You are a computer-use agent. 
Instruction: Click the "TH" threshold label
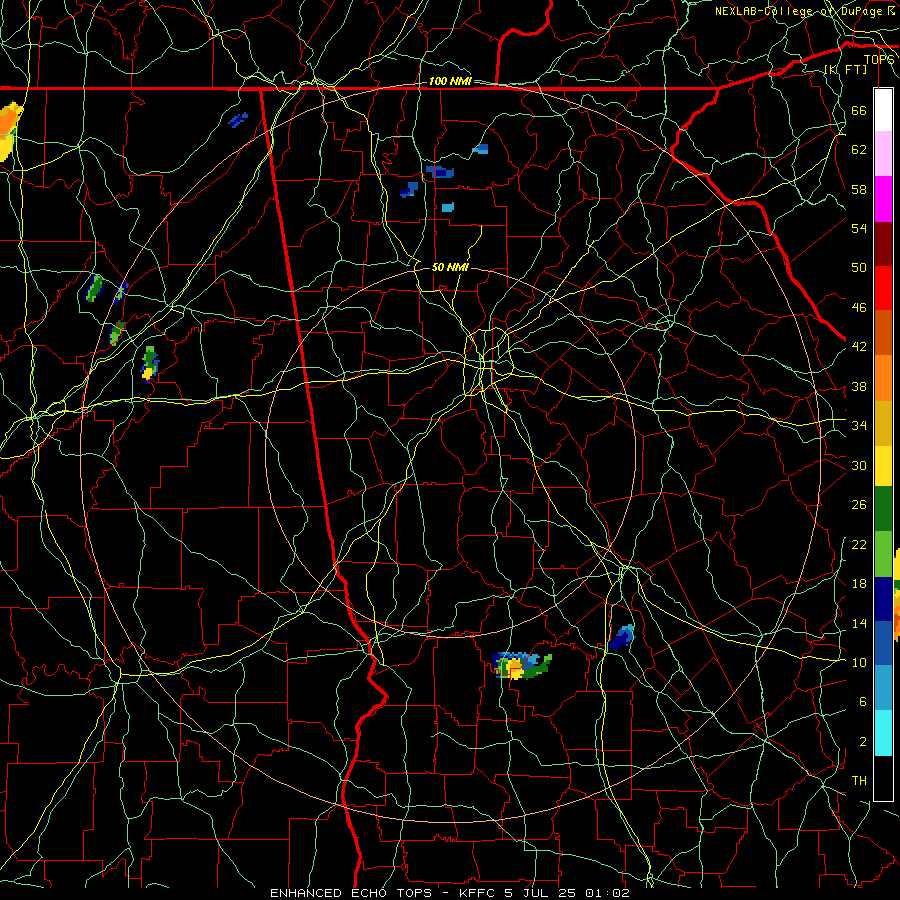coord(859,781)
